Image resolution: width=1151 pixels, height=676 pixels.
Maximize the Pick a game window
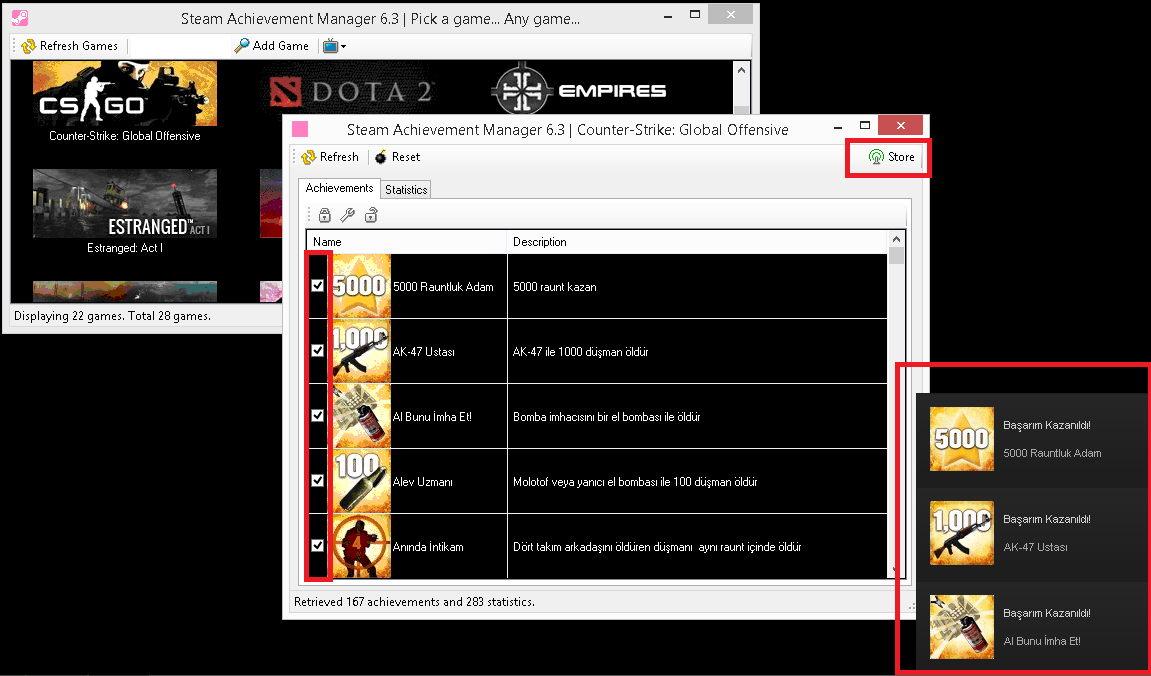coord(695,14)
